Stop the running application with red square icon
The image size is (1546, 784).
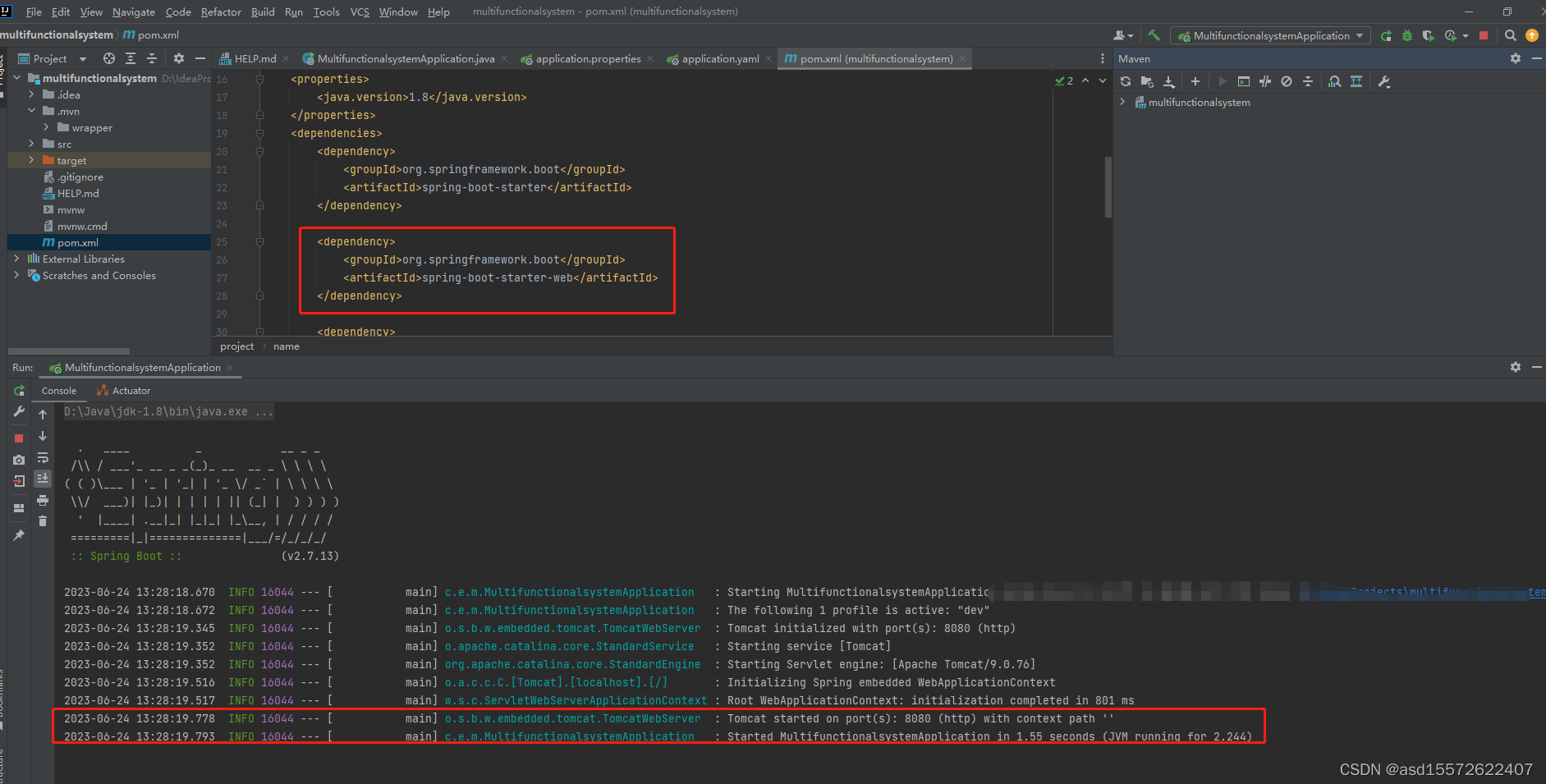click(x=18, y=438)
